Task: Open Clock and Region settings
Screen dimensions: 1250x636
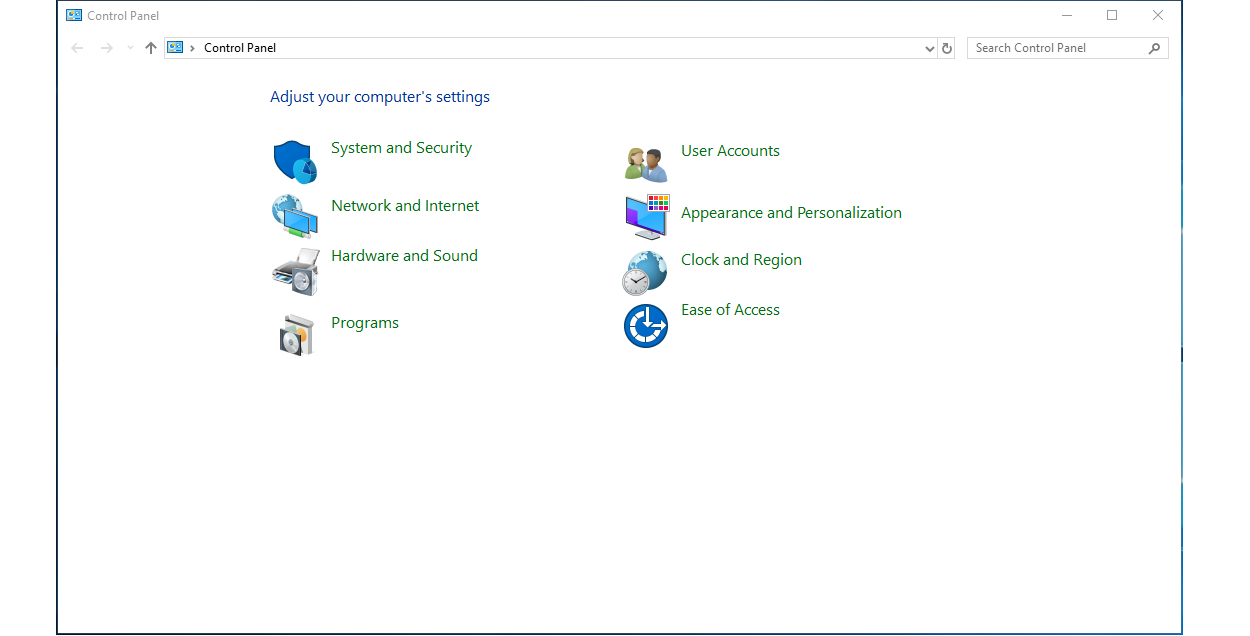Action: pos(741,259)
